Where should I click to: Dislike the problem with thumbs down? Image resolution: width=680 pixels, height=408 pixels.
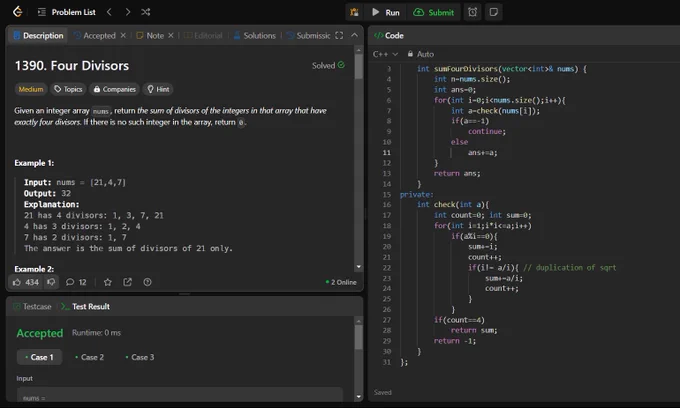(51, 282)
